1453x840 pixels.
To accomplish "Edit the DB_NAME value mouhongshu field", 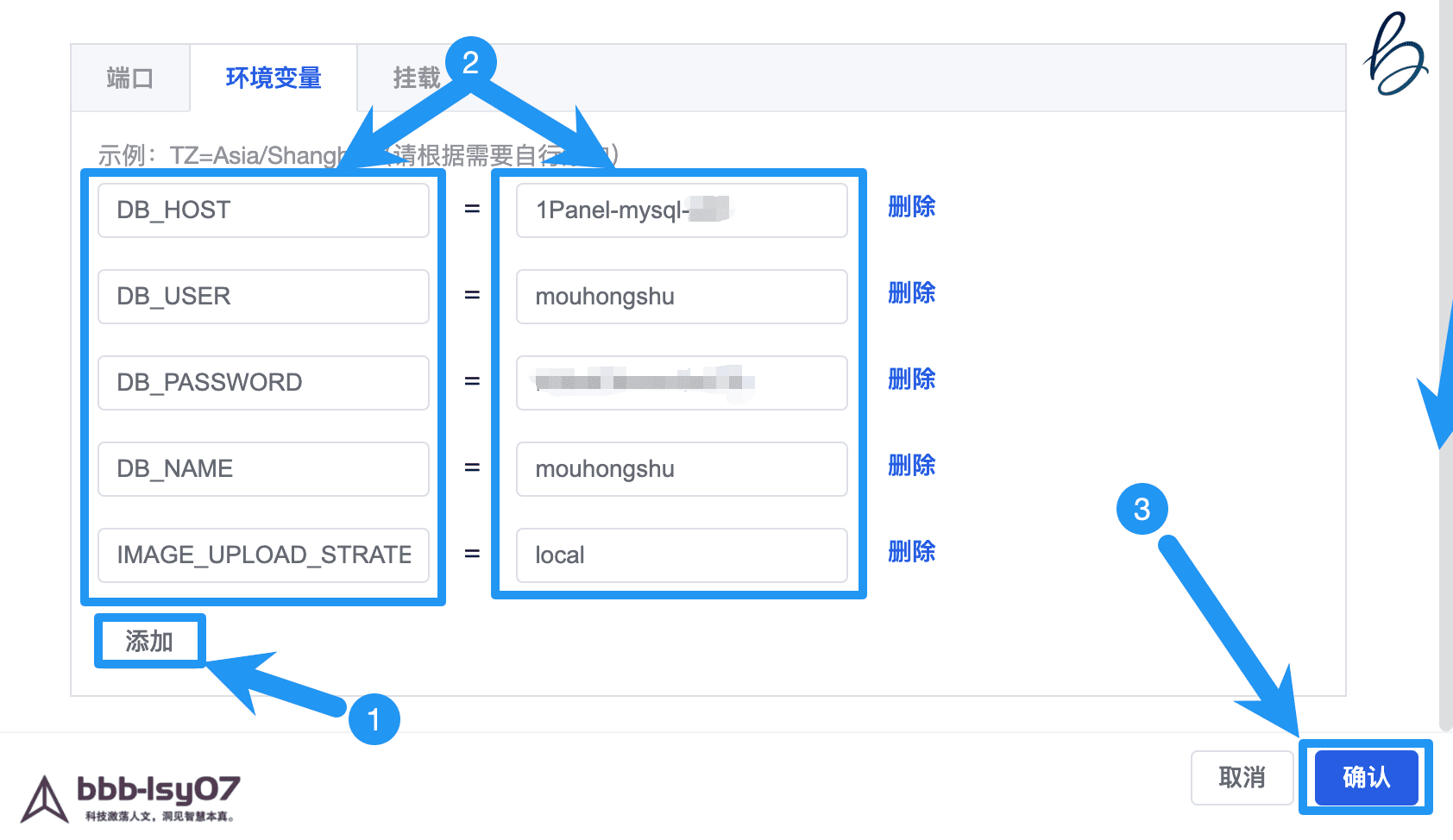I will [x=681, y=469].
